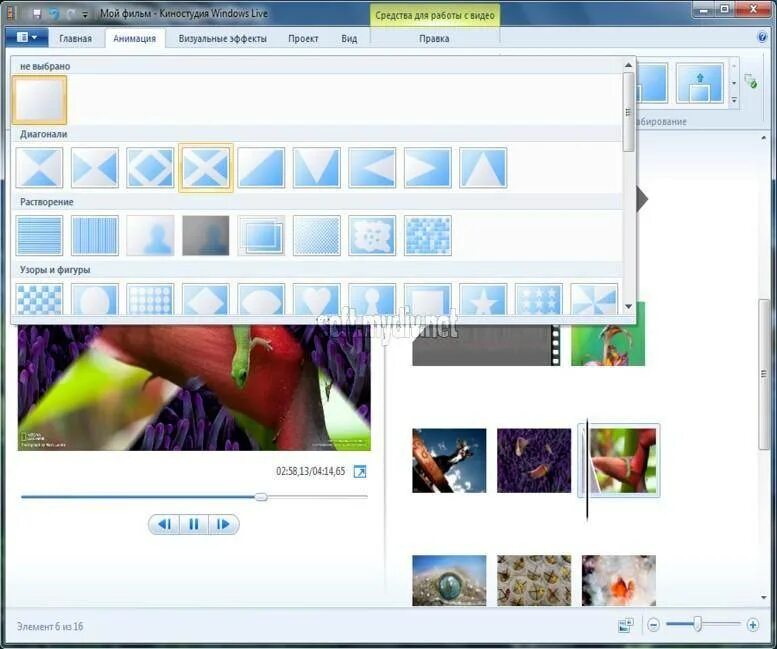Image resolution: width=777 pixels, height=649 pixels.
Task: Choose the bowtie vertical diagonal transition
Action: tap(40, 168)
